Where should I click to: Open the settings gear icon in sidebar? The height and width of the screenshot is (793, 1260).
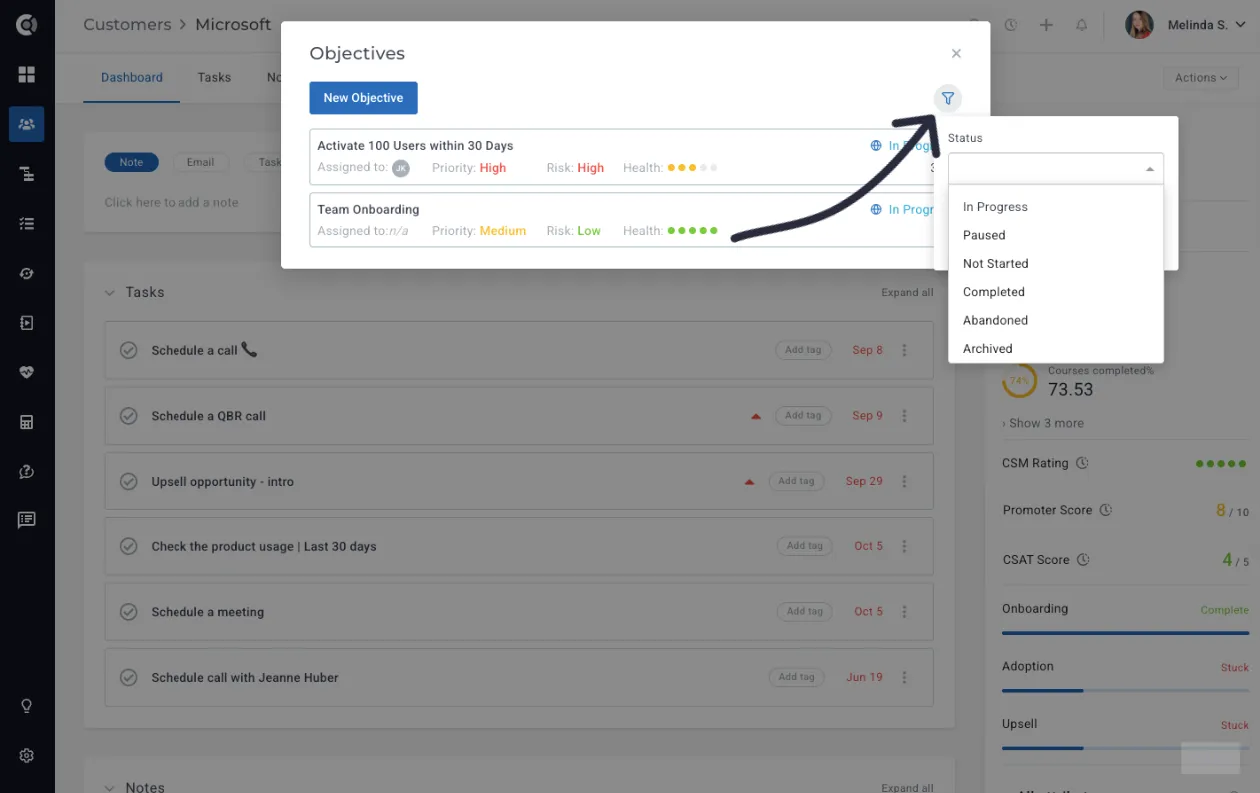point(27,756)
